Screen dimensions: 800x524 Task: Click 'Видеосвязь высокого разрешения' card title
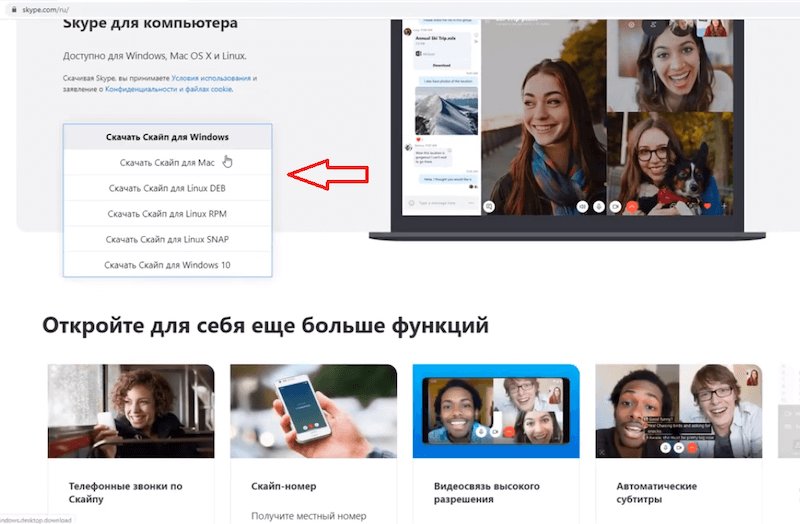coord(487,492)
